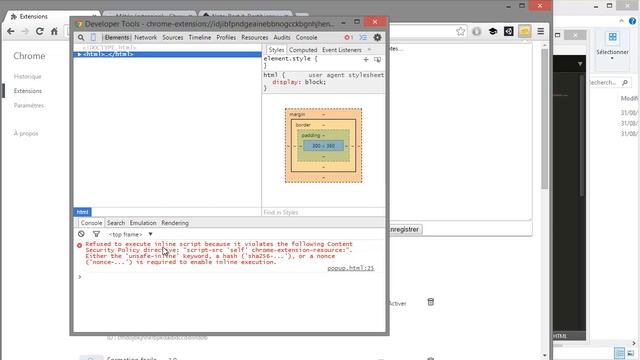Open the dark square extension icon
The width and height of the screenshot is (640, 360).
tap(509, 31)
